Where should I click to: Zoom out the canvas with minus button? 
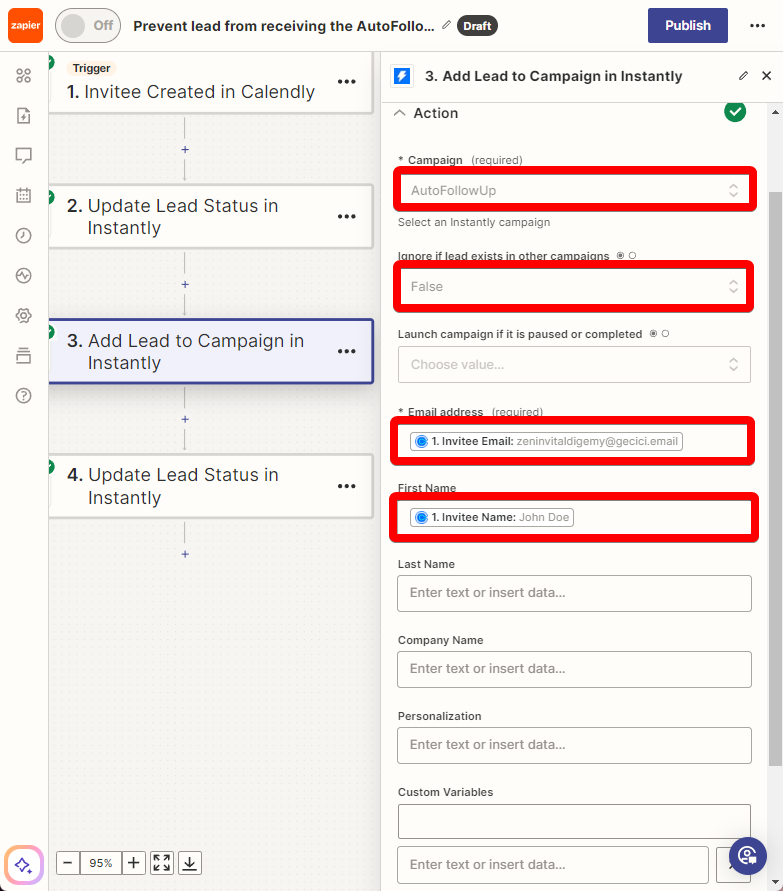[68, 863]
